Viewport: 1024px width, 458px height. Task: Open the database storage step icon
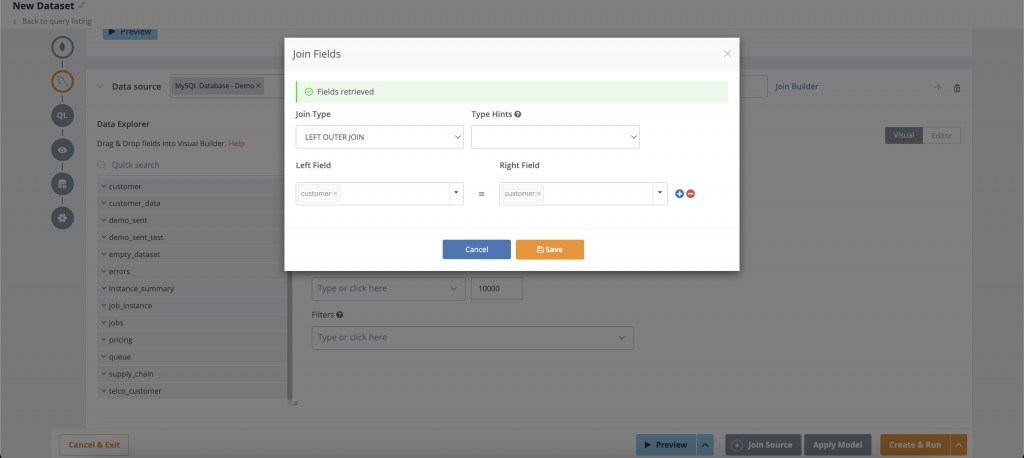tap(62, 184)
